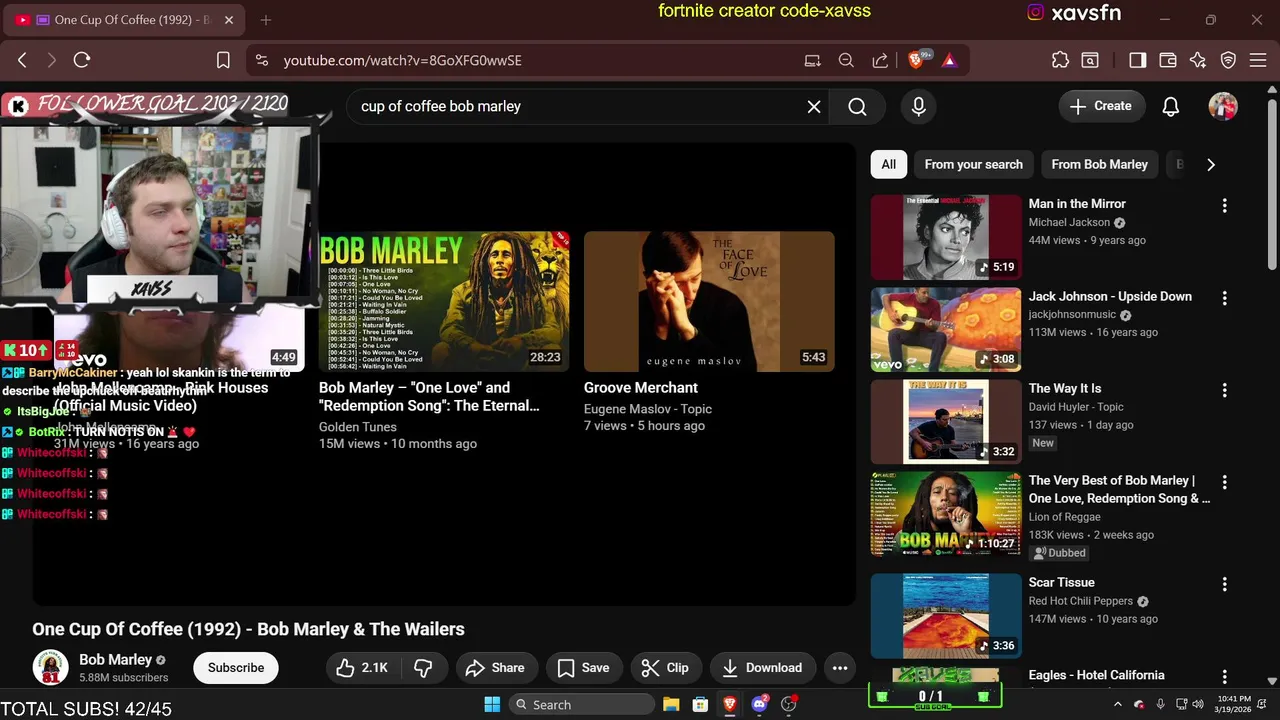Open the Brave VPN shield icon
Viewport: 1280px width, 720px height.
1229,60
